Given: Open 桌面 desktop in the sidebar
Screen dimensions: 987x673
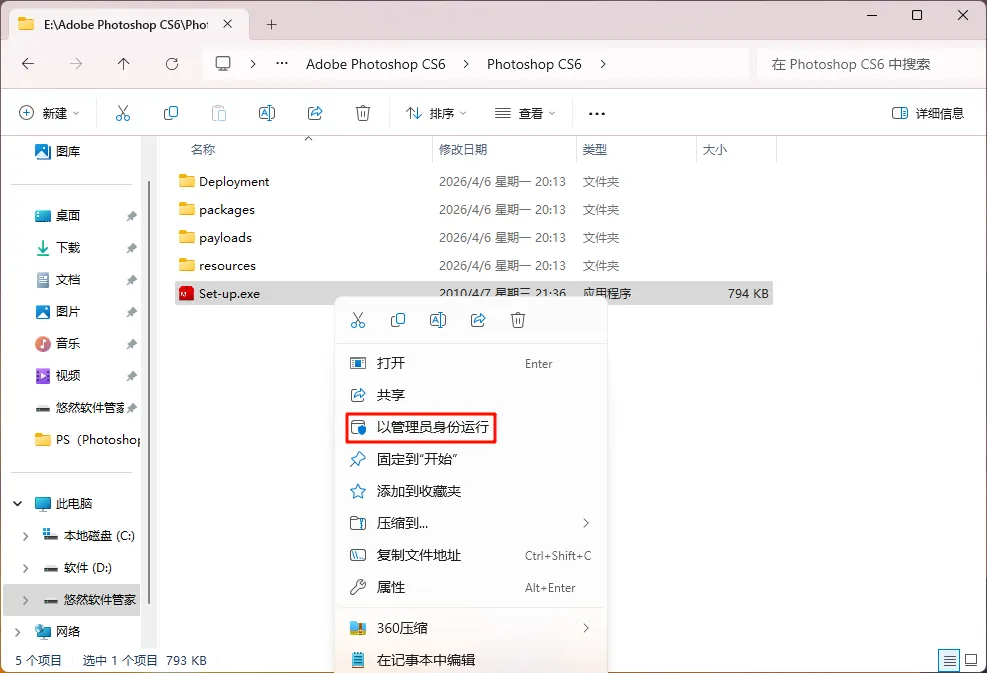Looking at the screenshot, I should (x=57, y=215).
